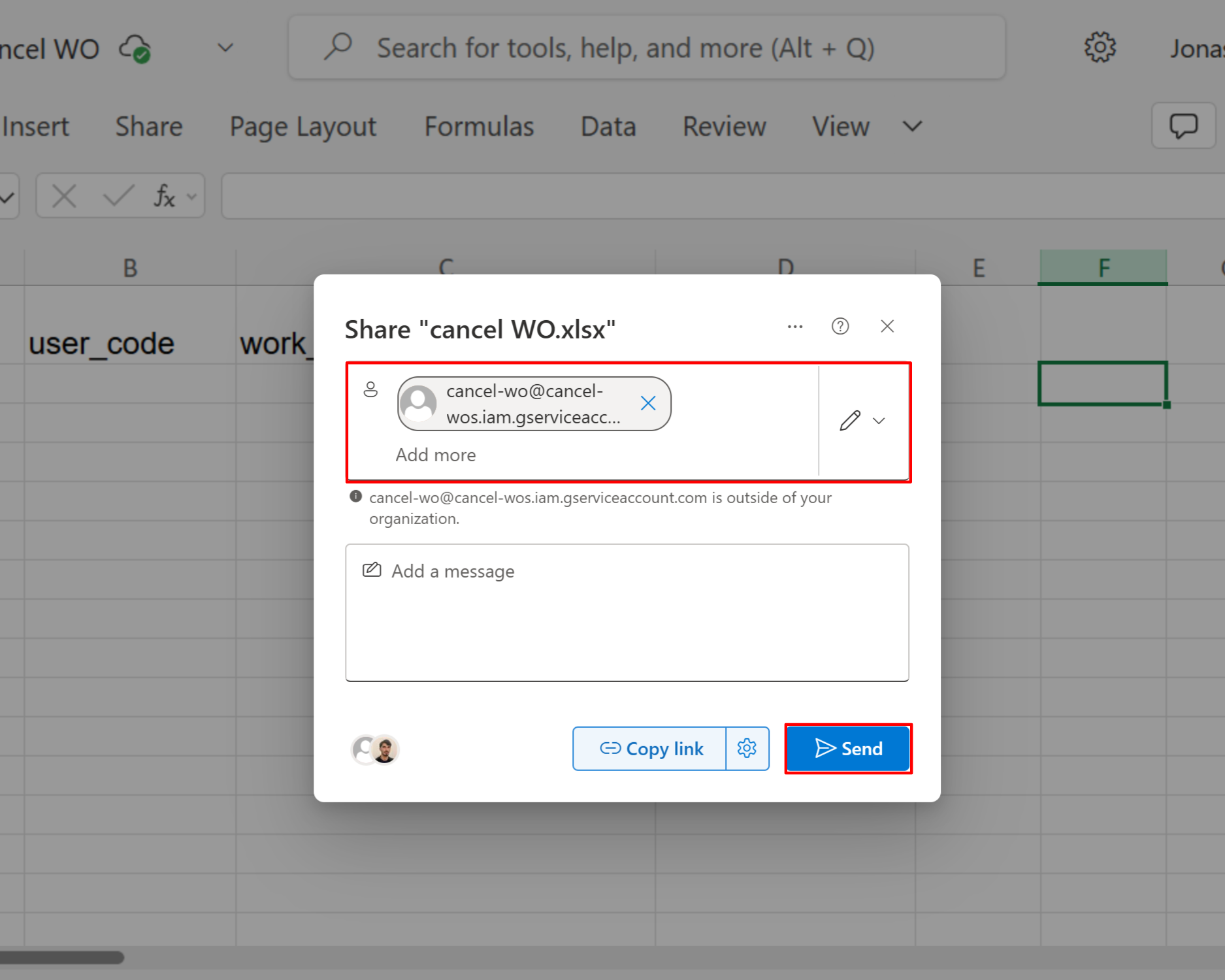Image resolution: width=1225 pixels, height=980 pixels.
Task: Switch to the Page Layout tab
Action: pyautogui.click(x=303, y=127)
